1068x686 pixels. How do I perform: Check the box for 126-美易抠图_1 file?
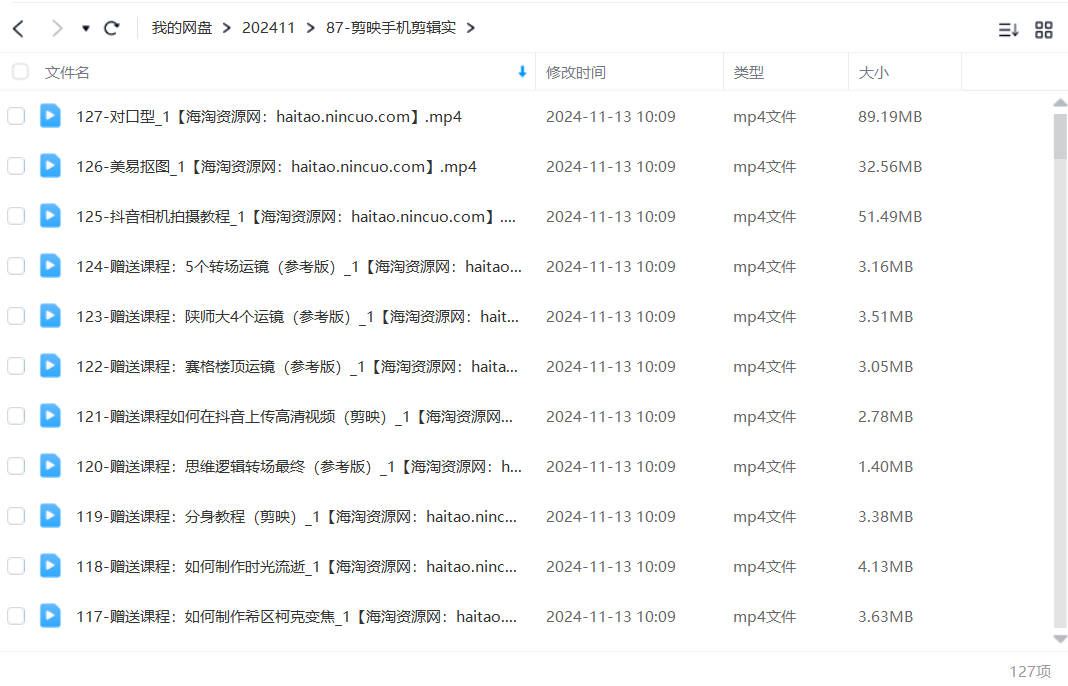point(16,166)
